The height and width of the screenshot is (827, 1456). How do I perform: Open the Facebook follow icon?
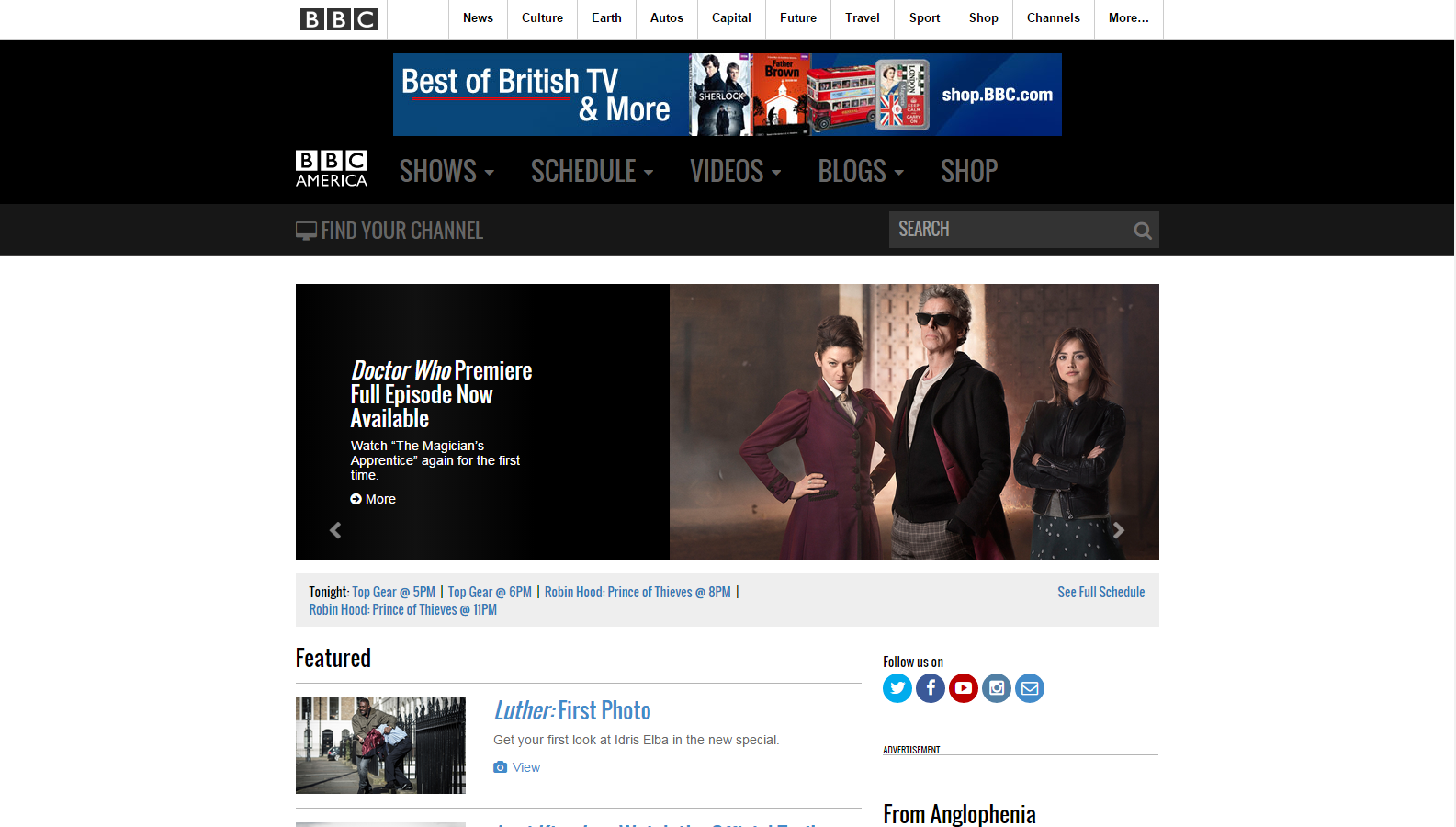click(930, 688)
